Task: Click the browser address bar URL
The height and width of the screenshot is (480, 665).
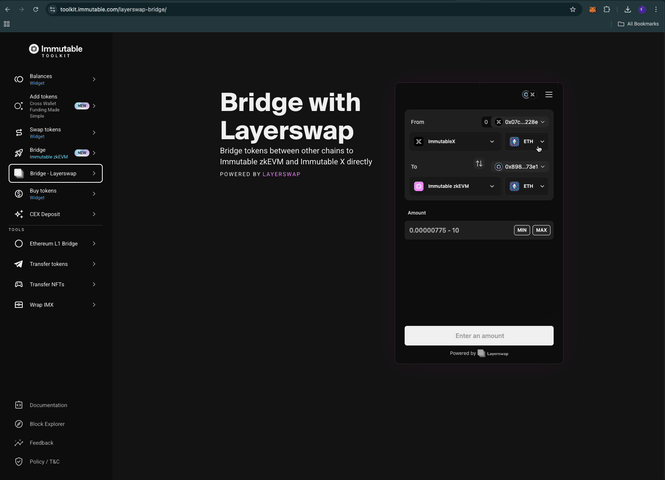Action: (x=113, y=9)
